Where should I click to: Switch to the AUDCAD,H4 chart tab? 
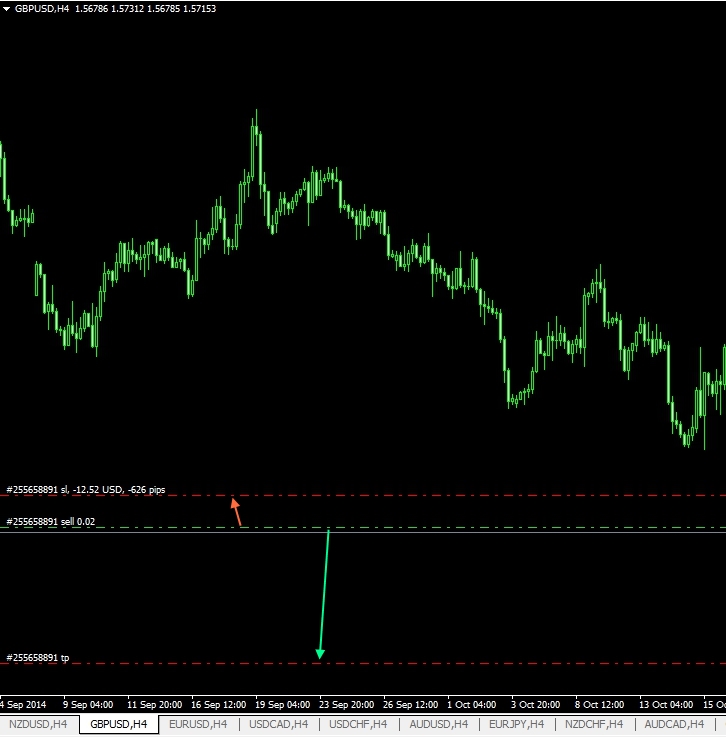(x=674, y=724)
